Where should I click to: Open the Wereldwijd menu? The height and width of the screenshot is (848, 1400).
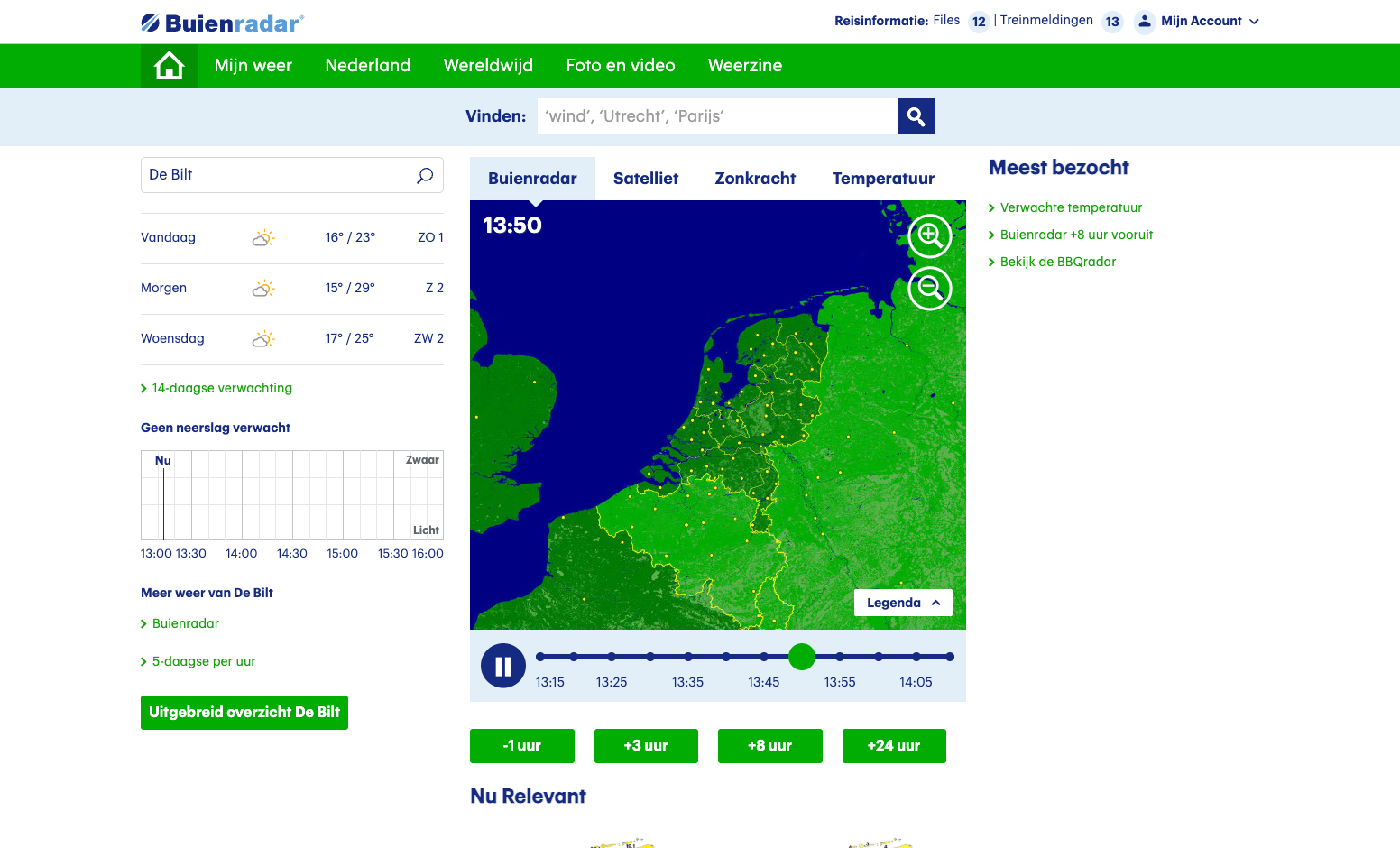[x=488, y=66]
